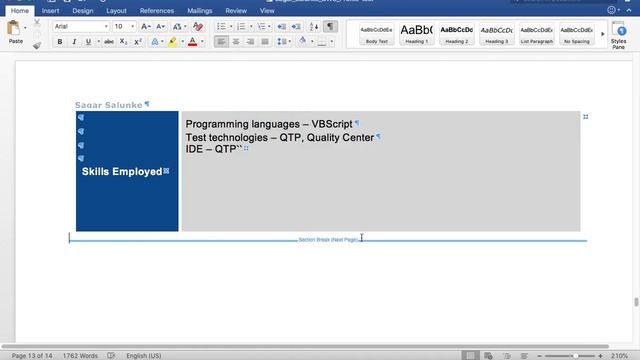Toggle show paragraph marks
The image size is (640, 360).
[x=330, y=27]
